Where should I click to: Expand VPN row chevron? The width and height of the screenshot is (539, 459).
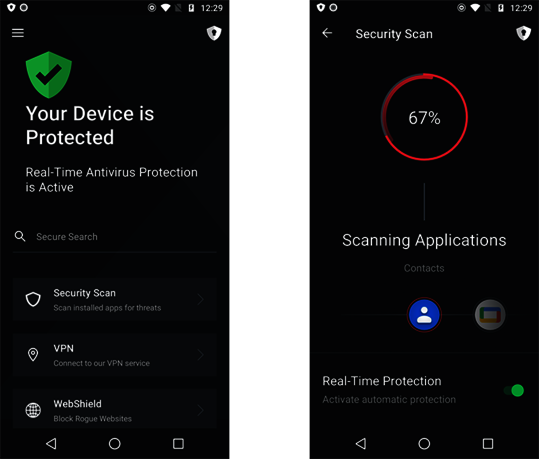200,354
